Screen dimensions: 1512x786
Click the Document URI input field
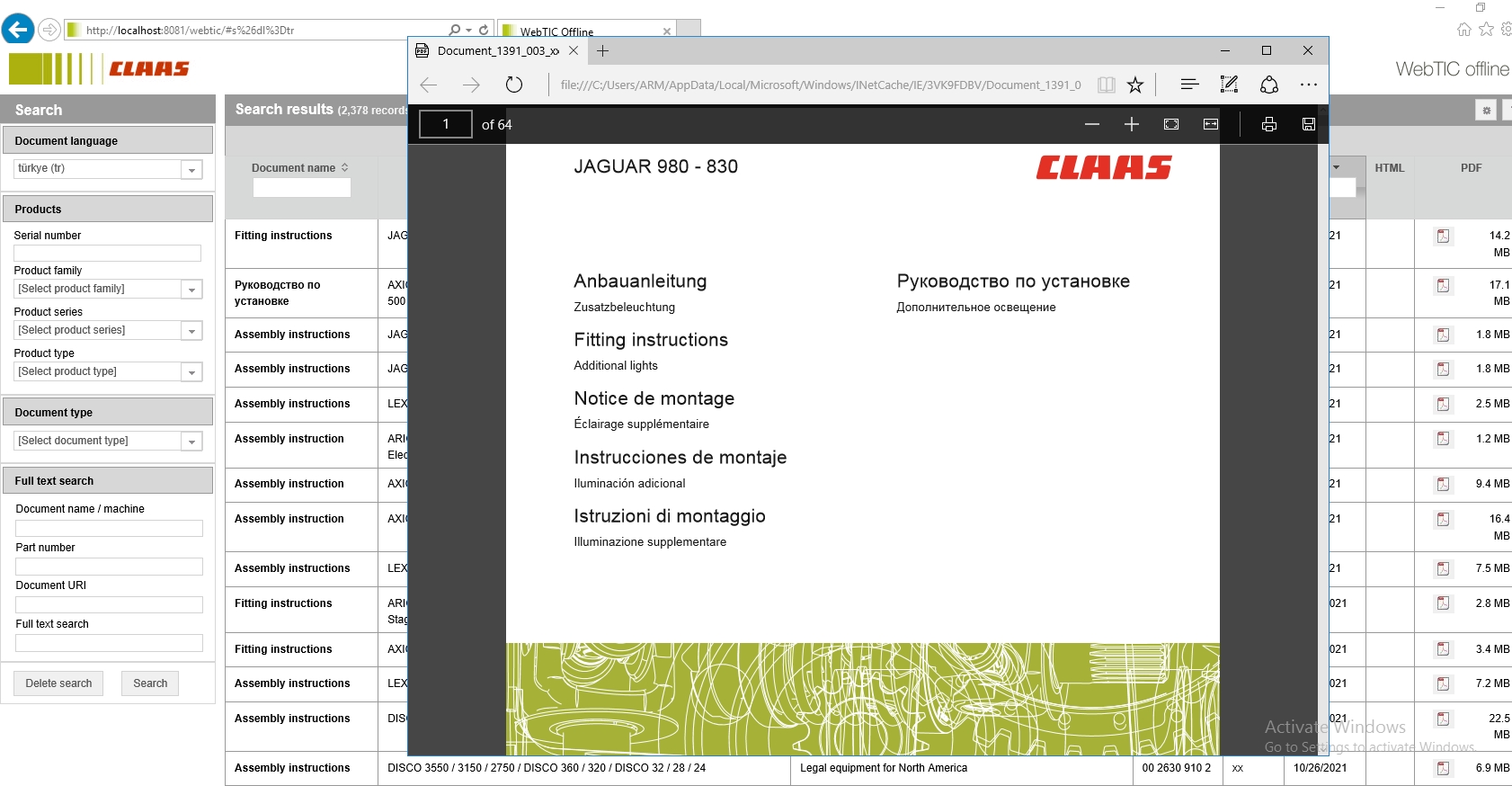click(x=109, y=604)
